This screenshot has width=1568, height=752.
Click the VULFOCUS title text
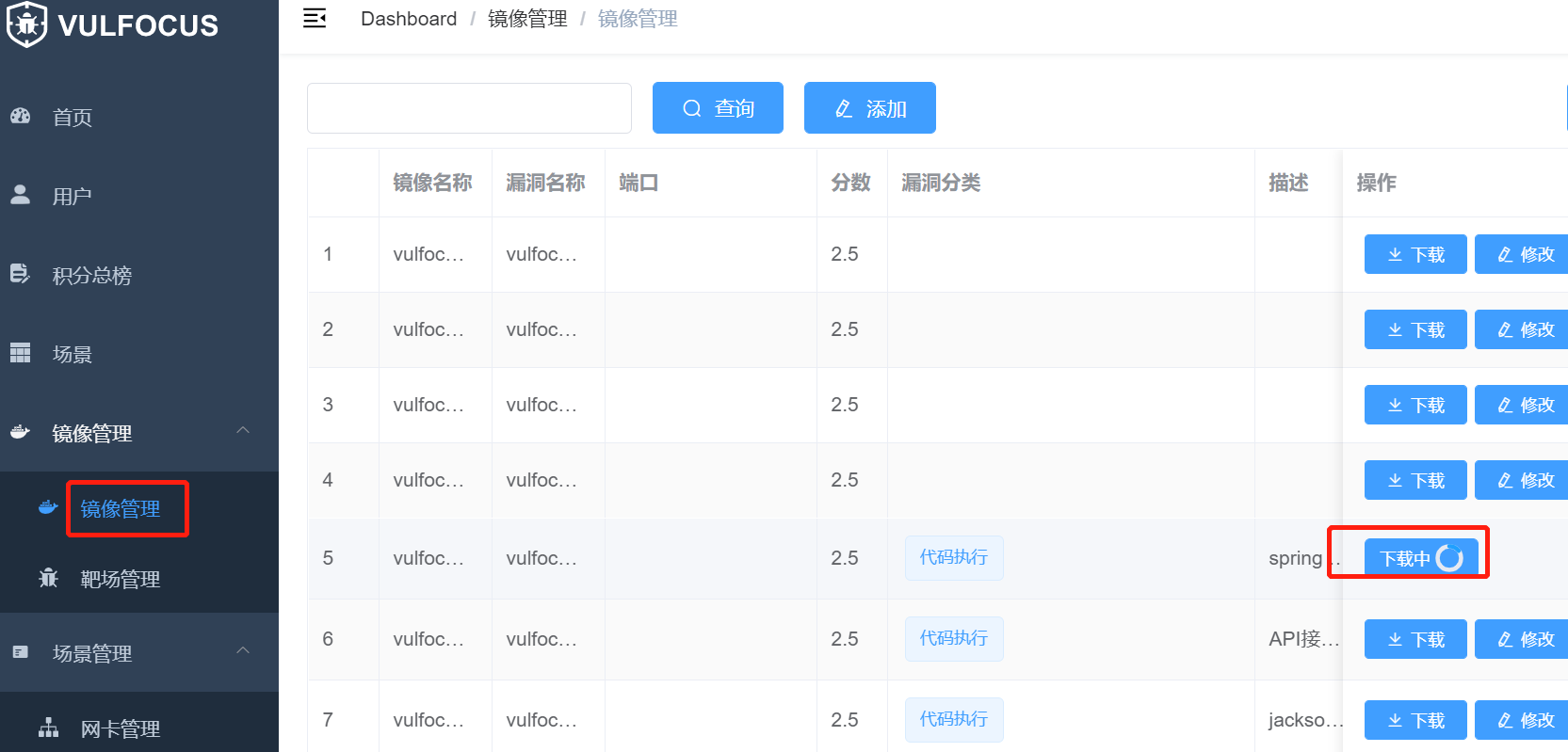tap(138, 25)
